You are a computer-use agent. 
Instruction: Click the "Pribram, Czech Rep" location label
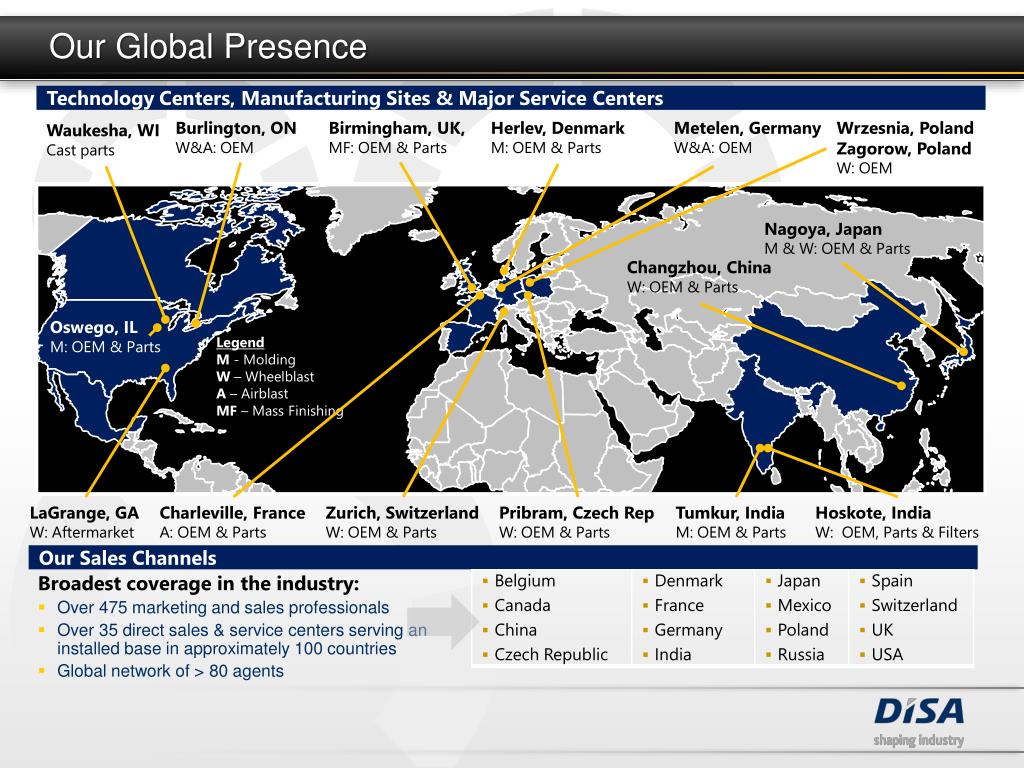pos(577,513)
